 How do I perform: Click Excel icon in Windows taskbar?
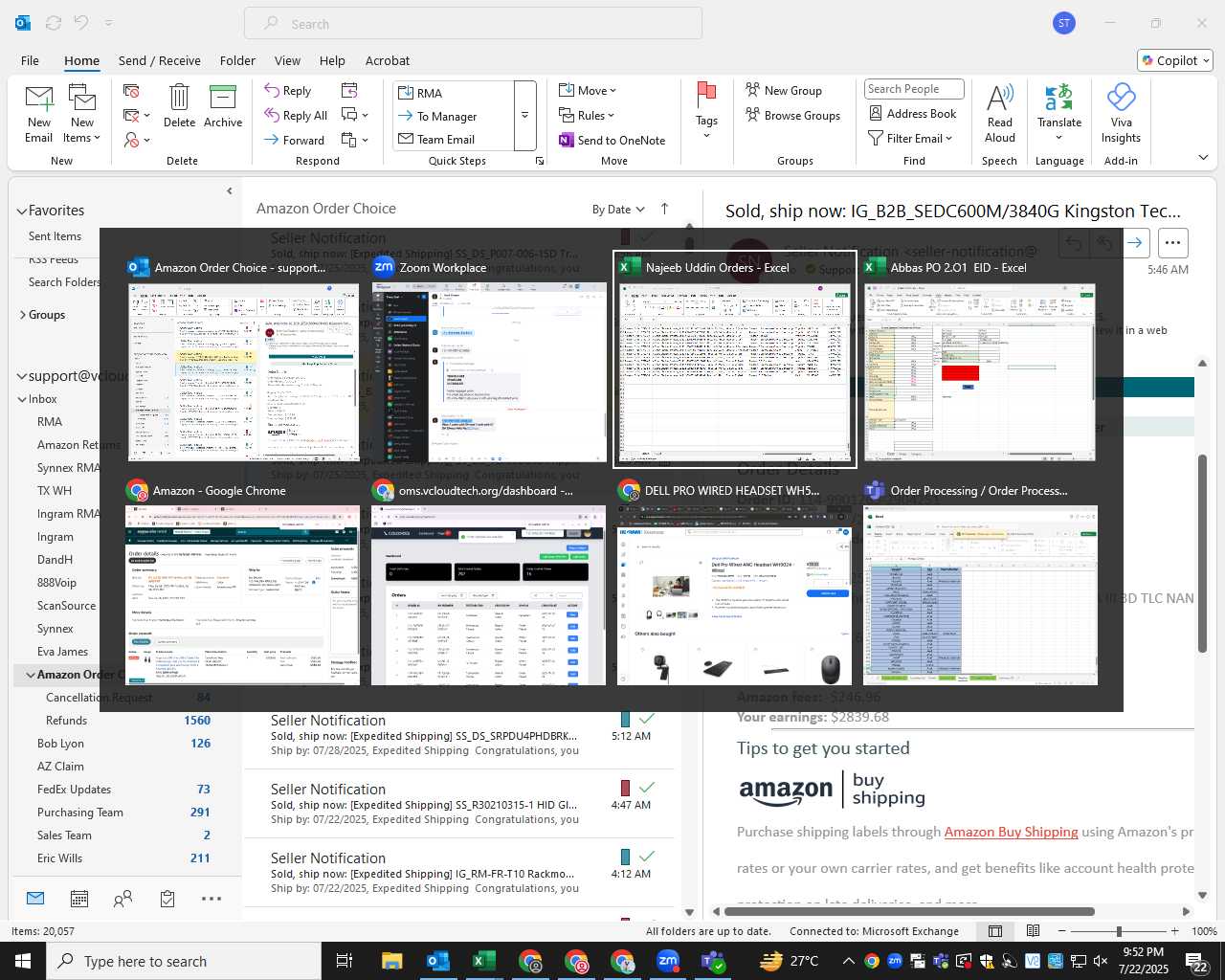(483, 961)
